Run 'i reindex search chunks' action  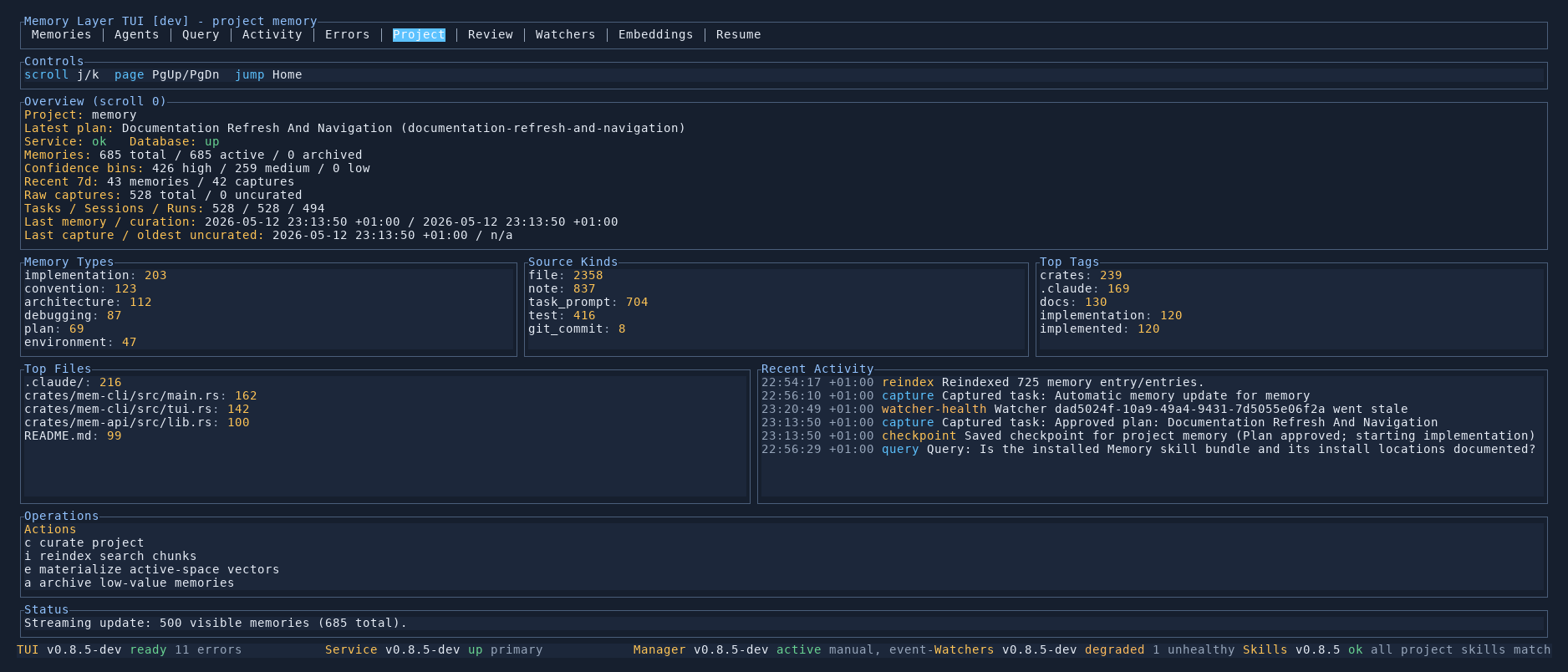pyautogui.click(x=110, y=556)
